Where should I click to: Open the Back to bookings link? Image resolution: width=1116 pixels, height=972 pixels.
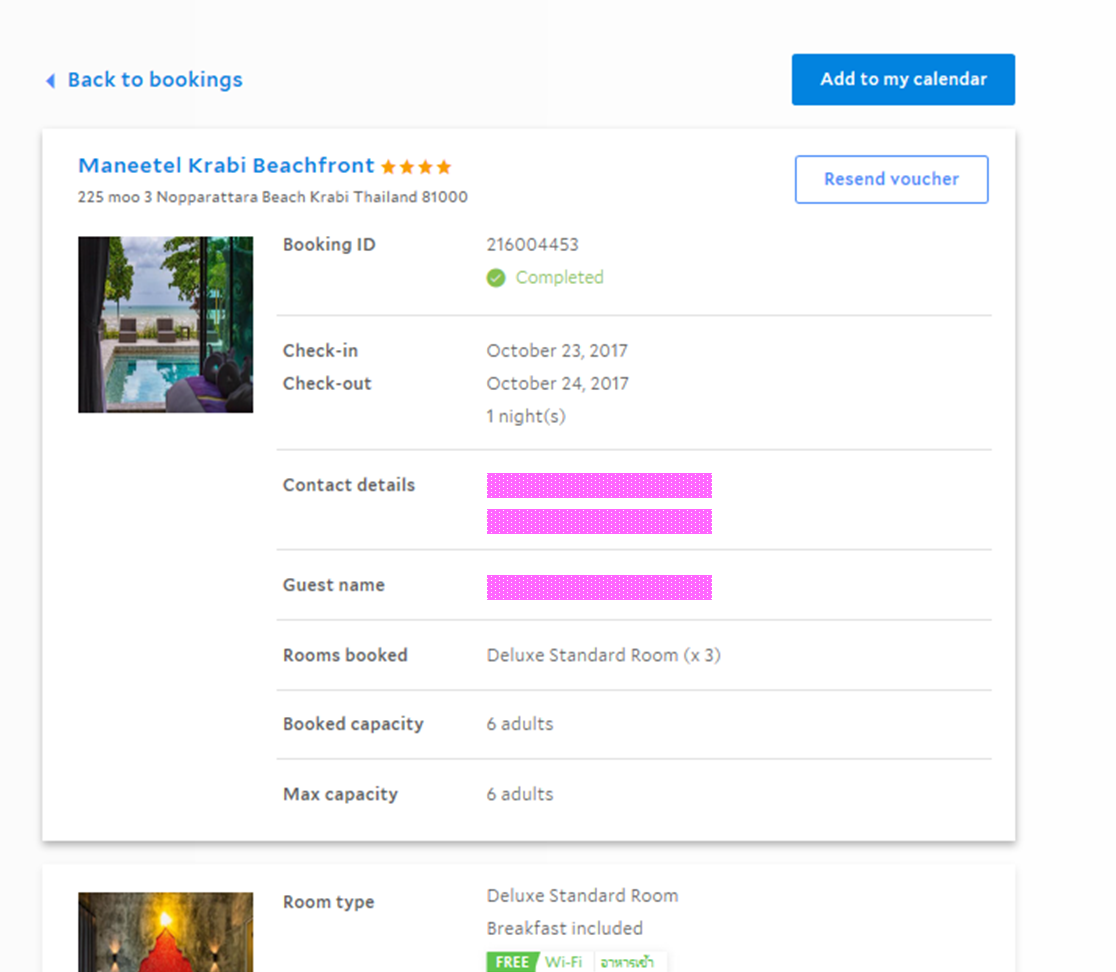point(154,80)
